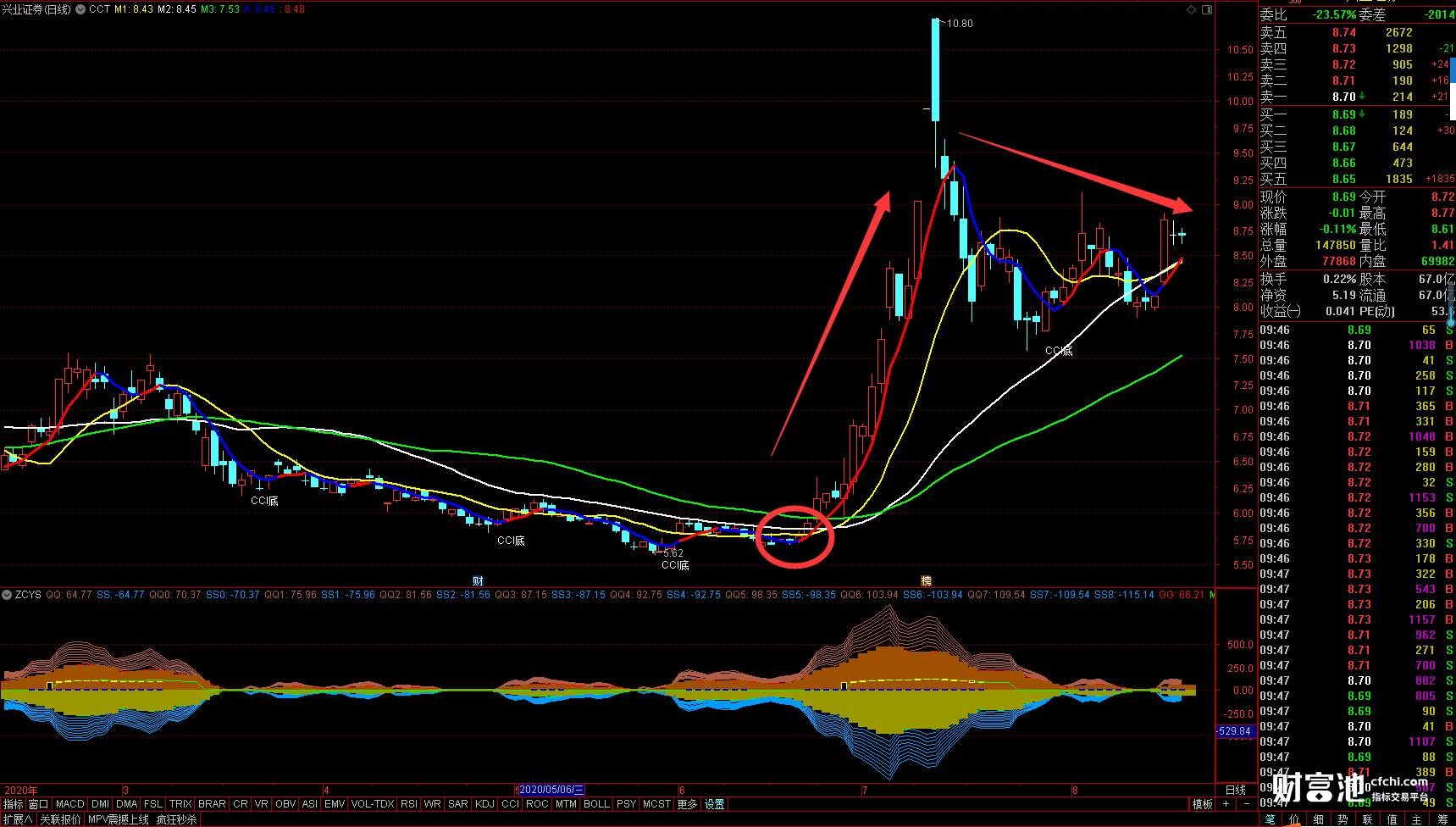Show the CCI indicator
1456x827 pixels.
click(x=511, y=804)
